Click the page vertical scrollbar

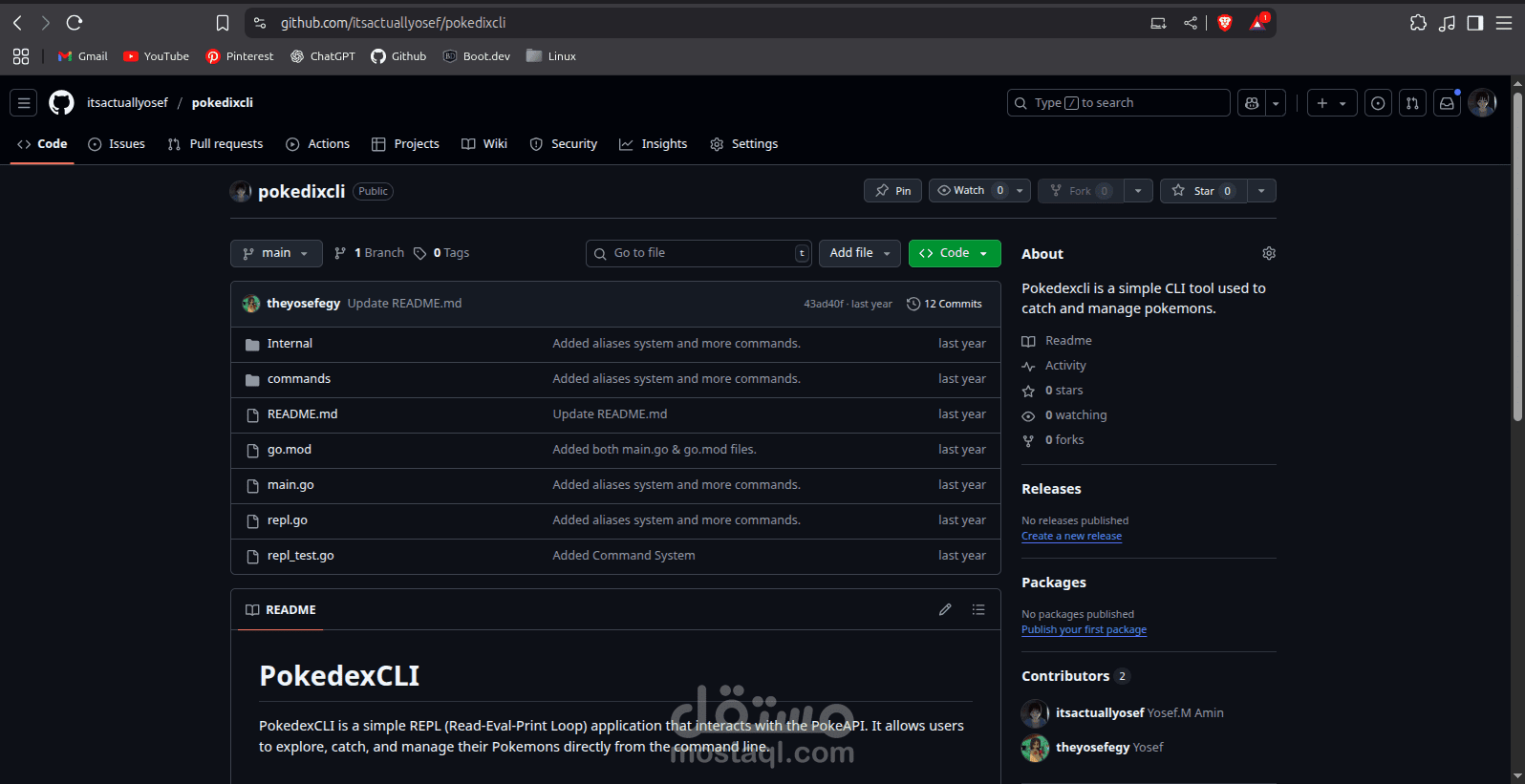[1517, 256]
